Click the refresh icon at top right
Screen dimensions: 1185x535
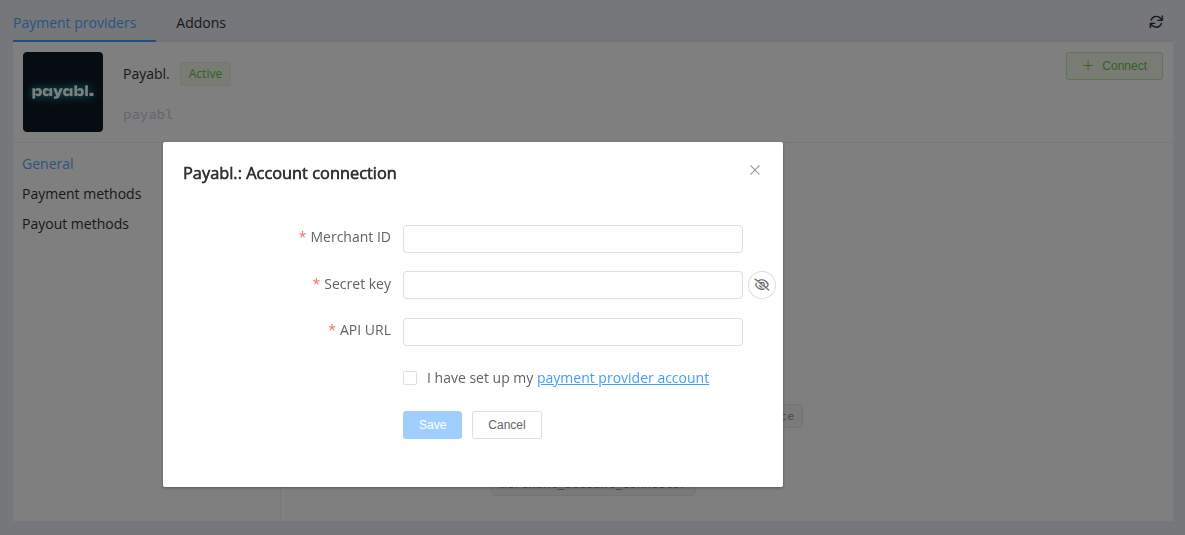point(1156,22)
